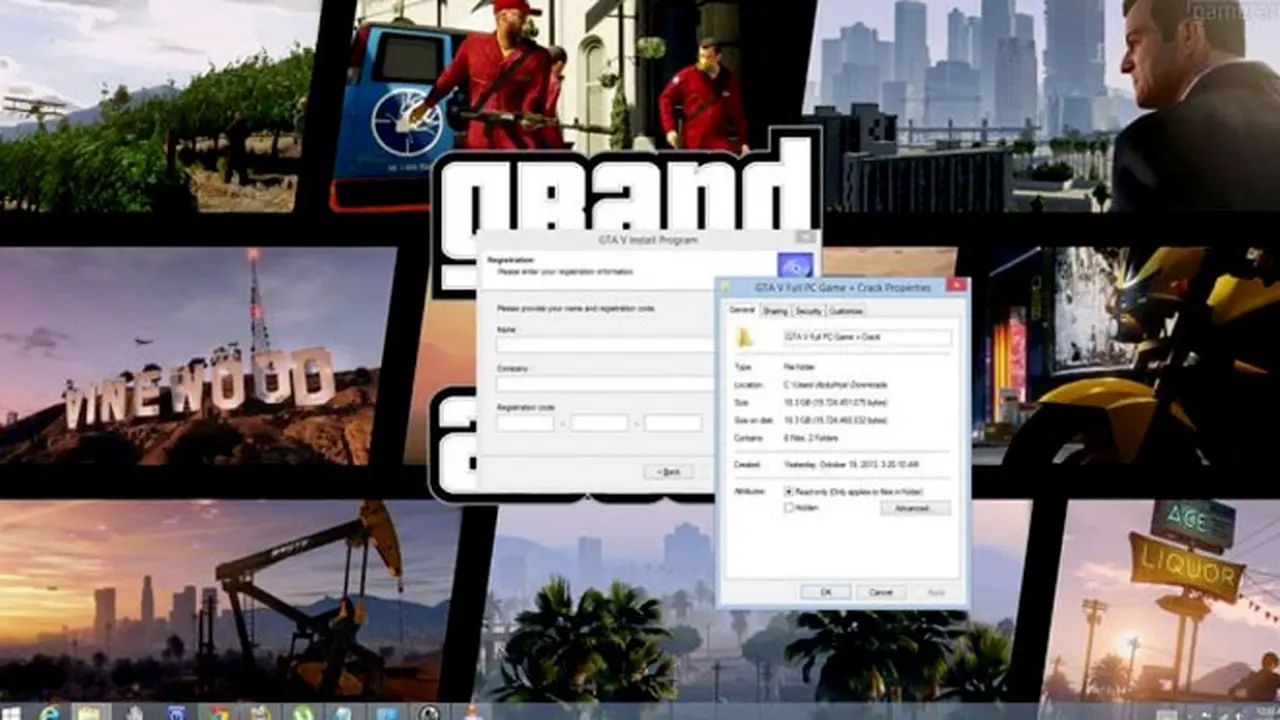Click the installer logo icon
The width and height of the screenshot is (1280, 720).
pos(795,266)
